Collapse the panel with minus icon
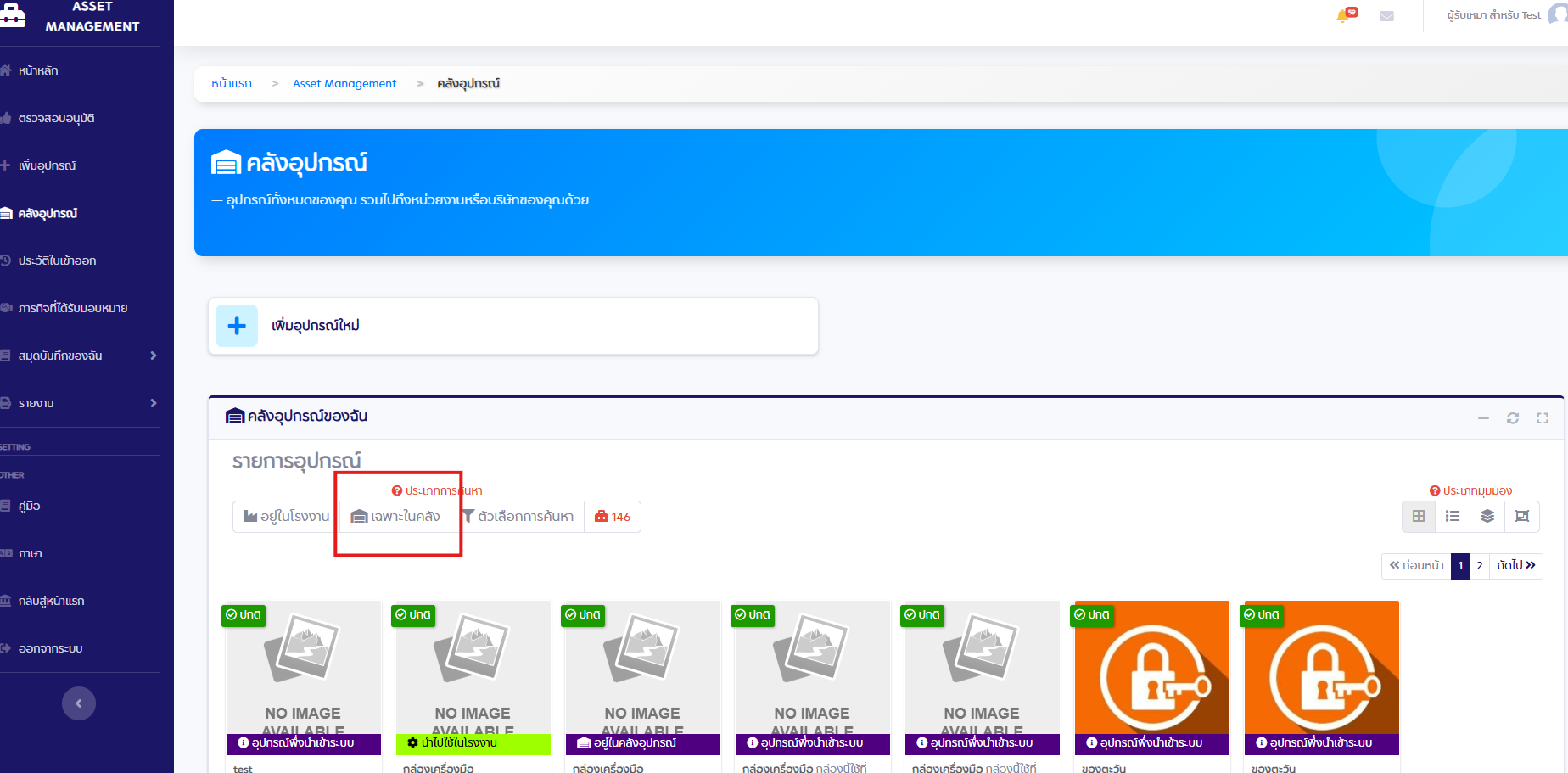Image resolution: width=1568 pixels, height=773 pixels. 1483,418
